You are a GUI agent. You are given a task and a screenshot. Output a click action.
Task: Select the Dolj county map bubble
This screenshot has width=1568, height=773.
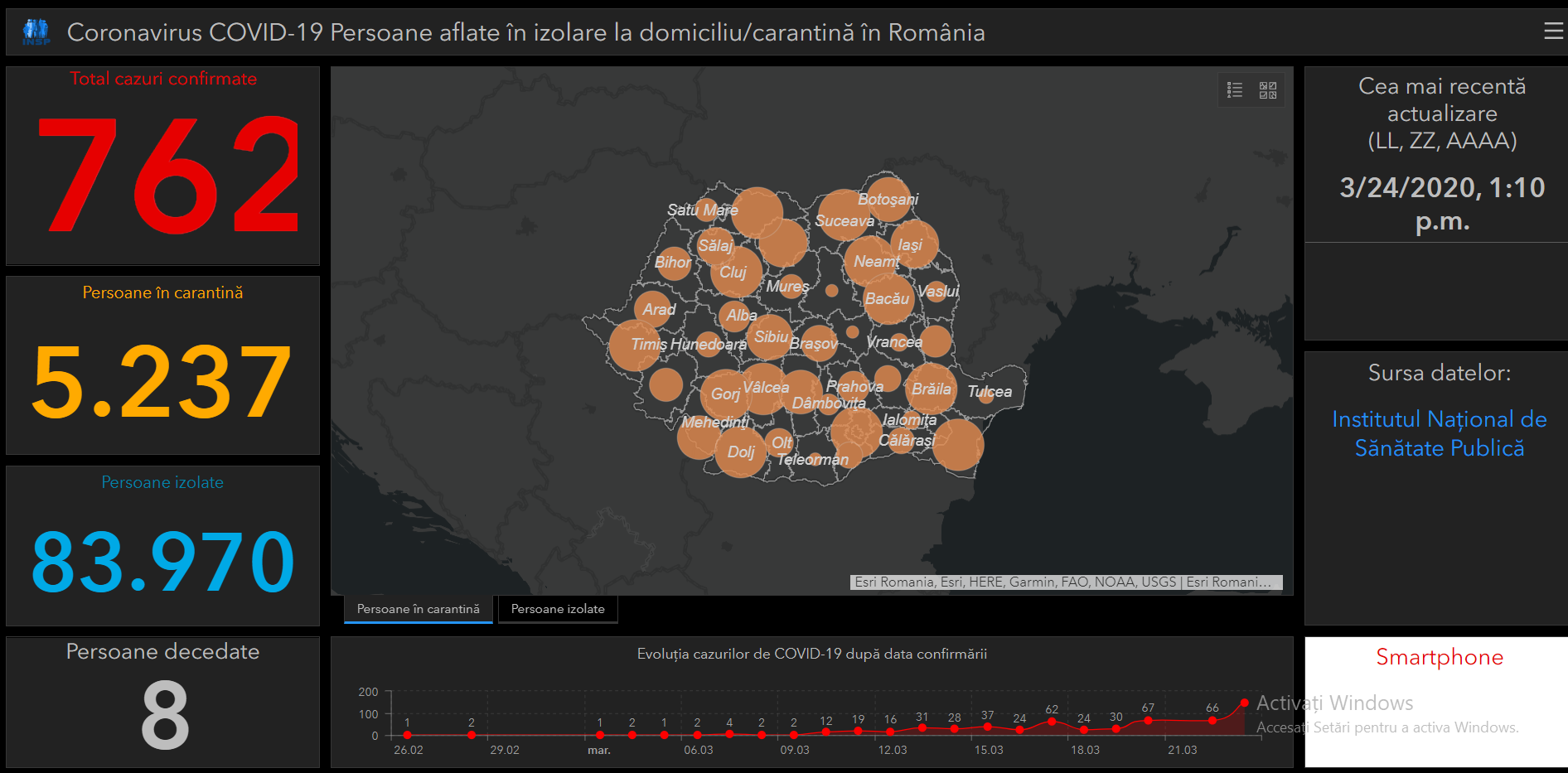[x=740, y=452]
